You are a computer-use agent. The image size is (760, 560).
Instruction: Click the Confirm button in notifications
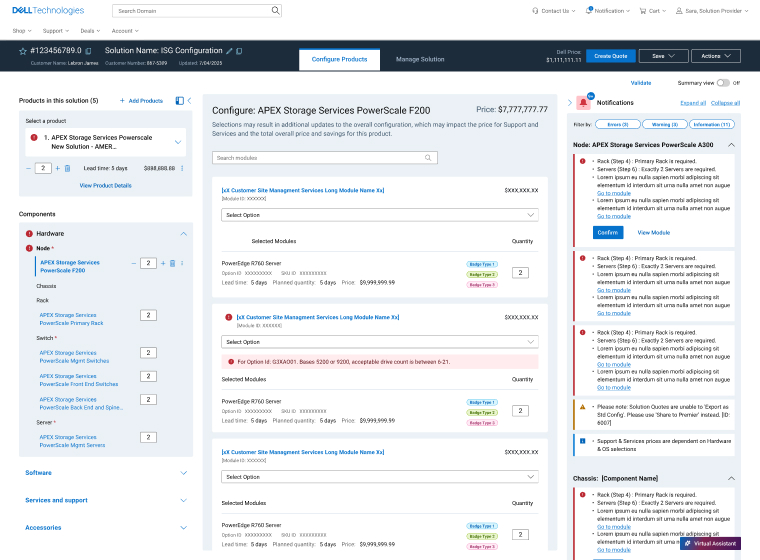point(608,233)
